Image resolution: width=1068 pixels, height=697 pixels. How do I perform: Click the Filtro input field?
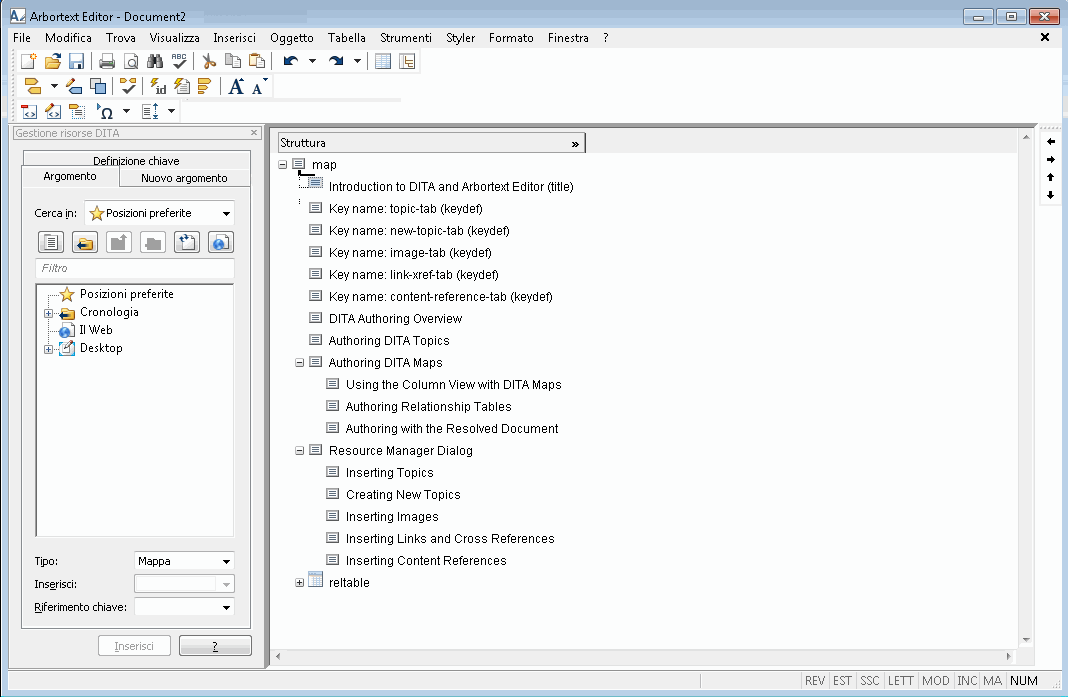(135, 268)
